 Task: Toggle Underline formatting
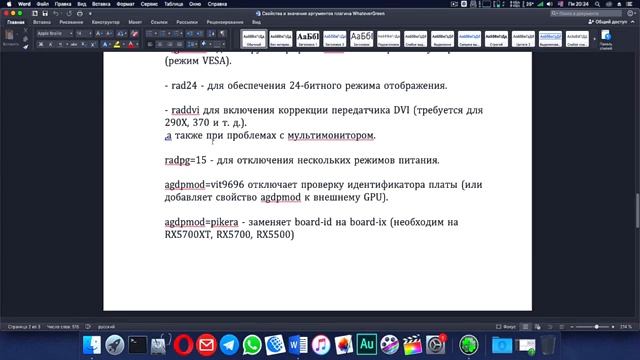(x=60, y=44)
